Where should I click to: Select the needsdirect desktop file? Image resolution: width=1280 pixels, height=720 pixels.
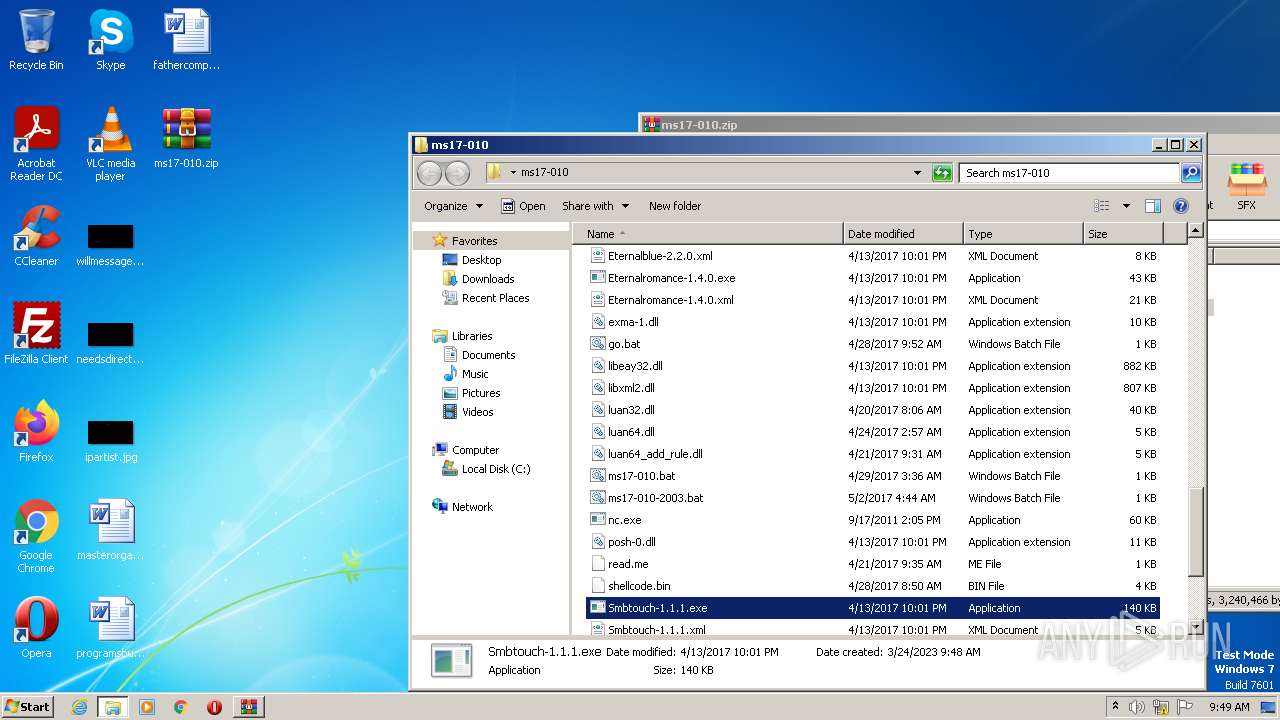pyautogui.click(x=110, y=344)
